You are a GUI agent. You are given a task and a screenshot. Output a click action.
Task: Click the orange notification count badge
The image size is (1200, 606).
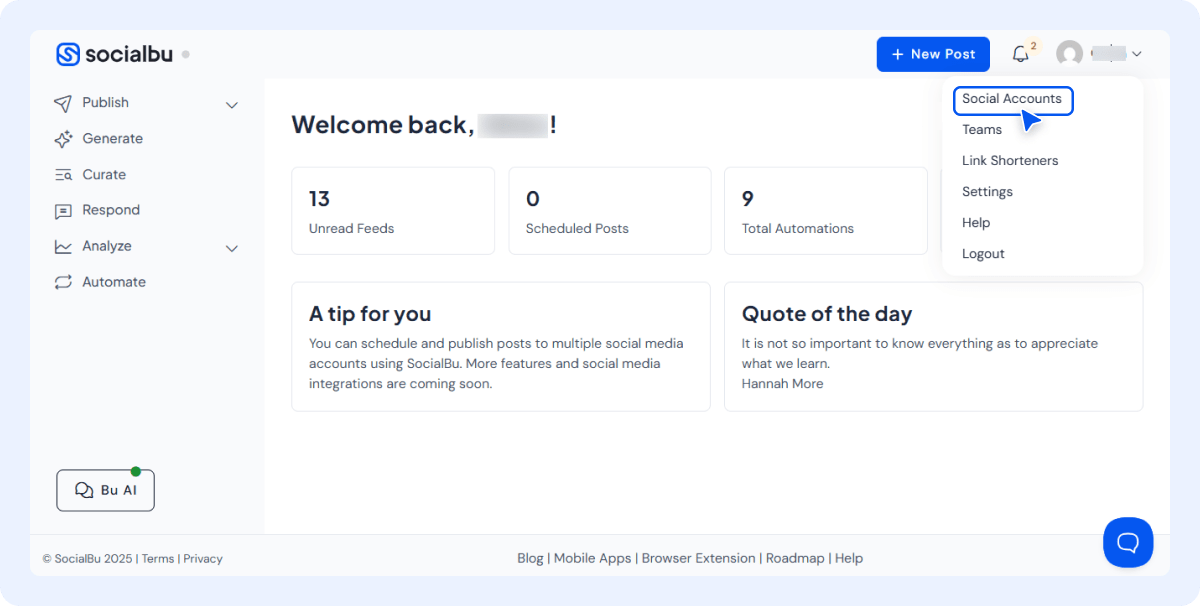[1033, 44]
